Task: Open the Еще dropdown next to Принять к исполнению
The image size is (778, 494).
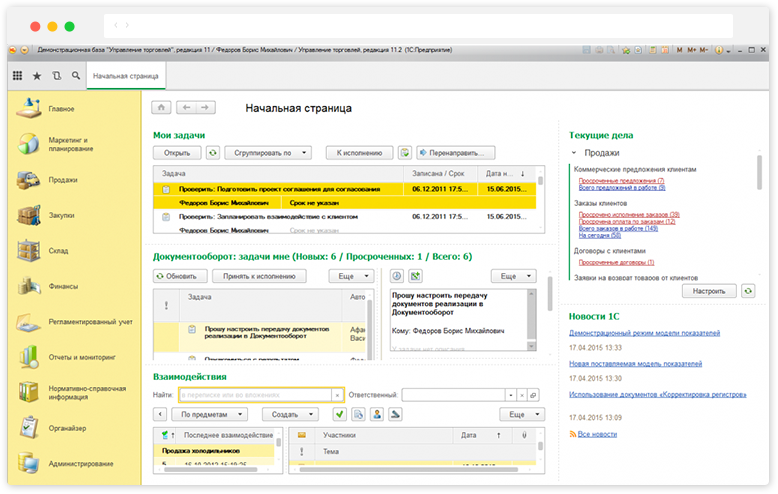Action: point(351,276)
